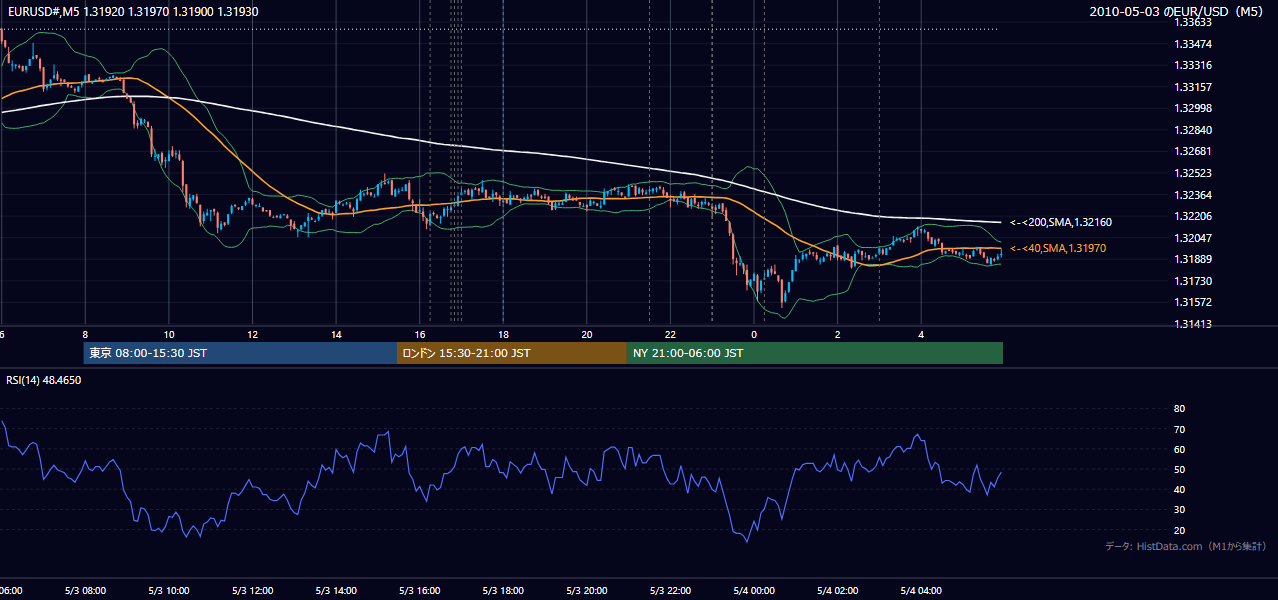Image resolution: width=1278 pixels, height=600 pixels.
Task: Click the 5/3 16:00 time axis label
Action: pos(420,591)
